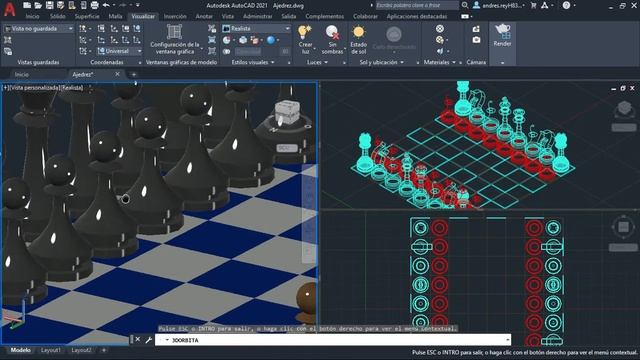The width and height of the screenshot is (640, 360).
Task: Select the Ajedrez* drawing file tab
Action: (x=83, y=74)
